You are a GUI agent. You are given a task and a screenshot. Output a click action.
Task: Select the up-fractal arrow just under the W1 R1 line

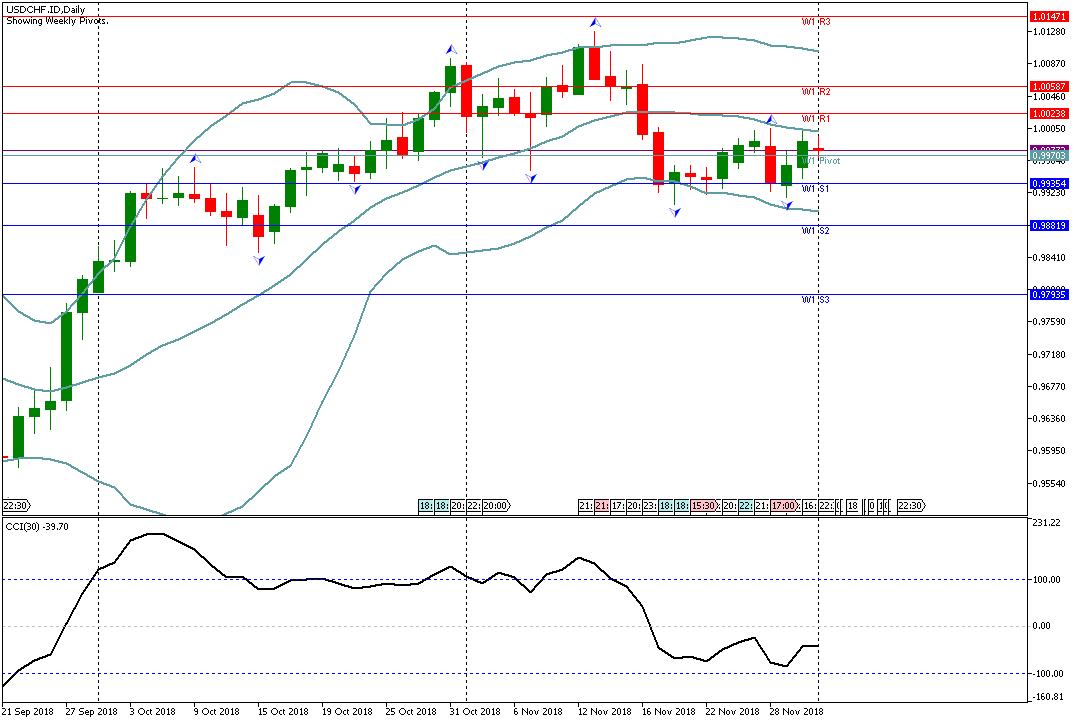[x=771, y=120]
